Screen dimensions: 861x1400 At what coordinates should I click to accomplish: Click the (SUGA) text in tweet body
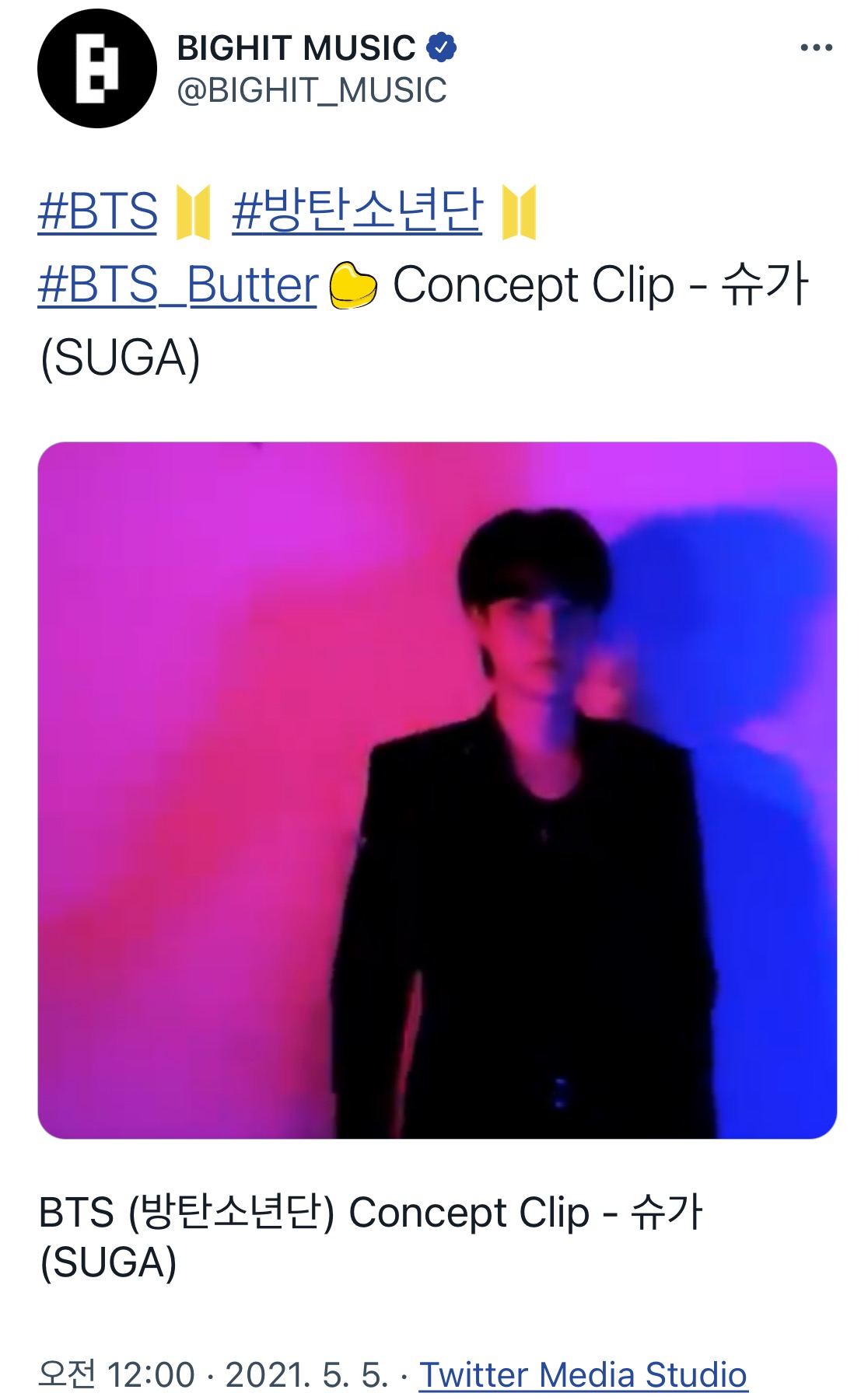tap(121, 358)
